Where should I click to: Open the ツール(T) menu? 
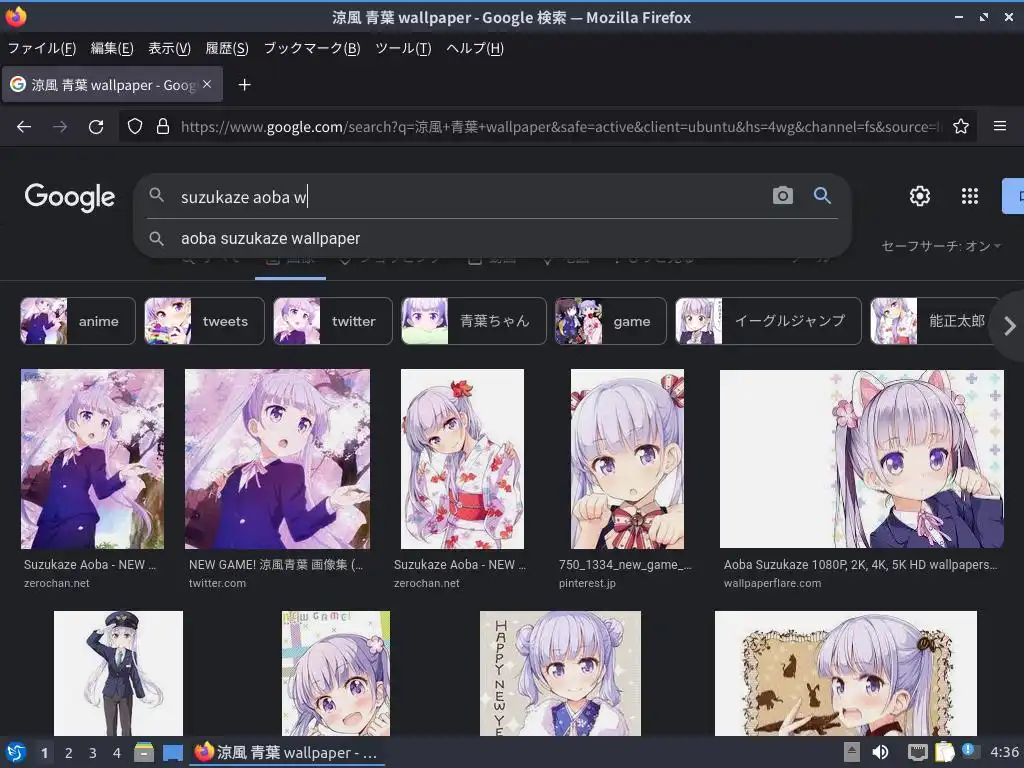tap(403, 48)
